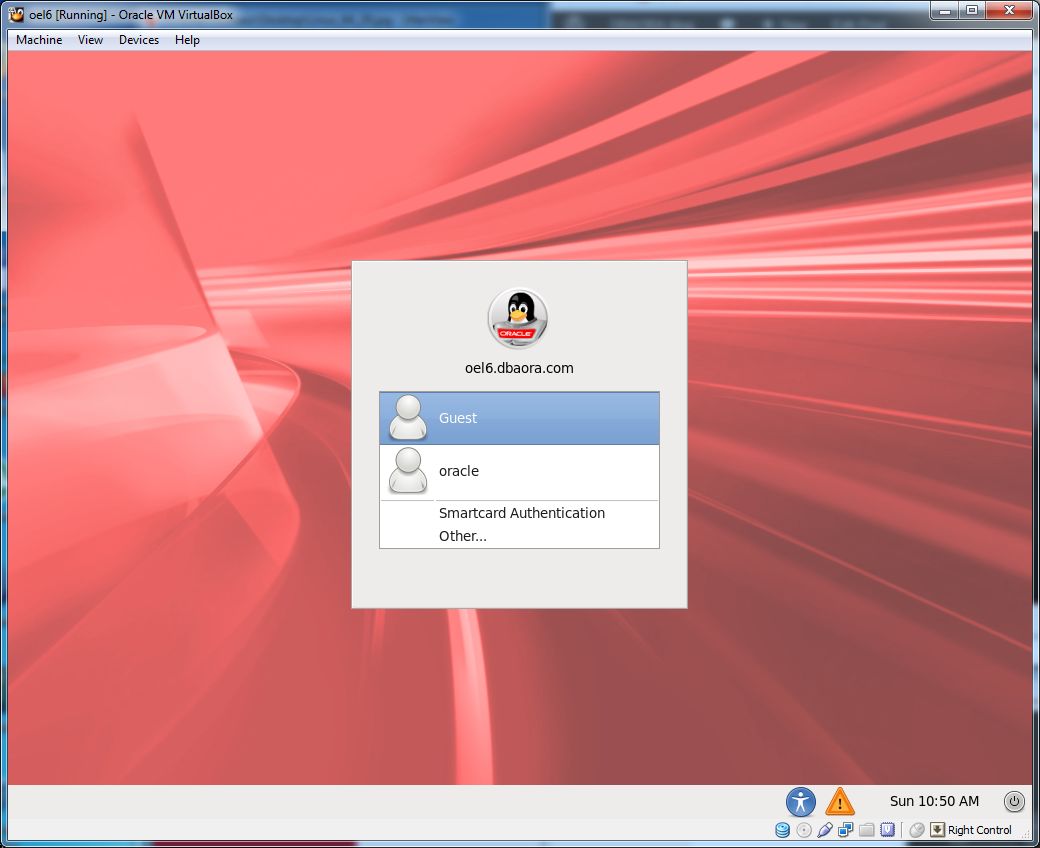Close the VirtualBox window

coord(1009,10)
